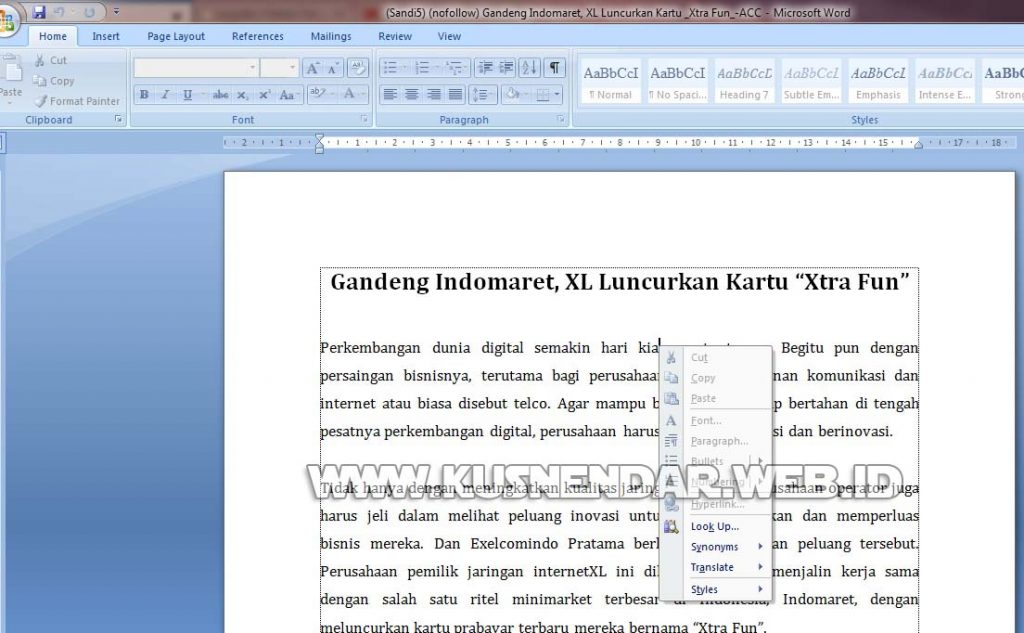
Task: Toggle Center paragraph alignment
Action: click(x=412, y=95)
